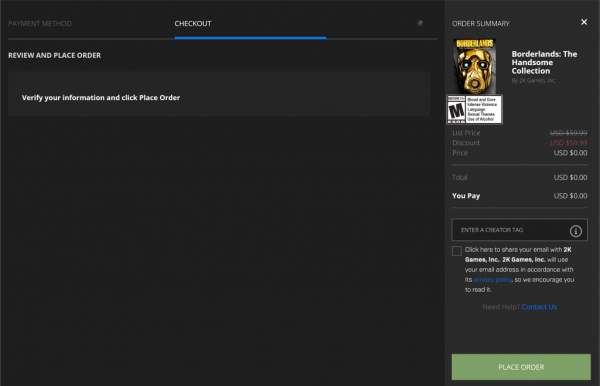Open 2K Games privacy policy link

pyautogui.click(x=493, y=280)
